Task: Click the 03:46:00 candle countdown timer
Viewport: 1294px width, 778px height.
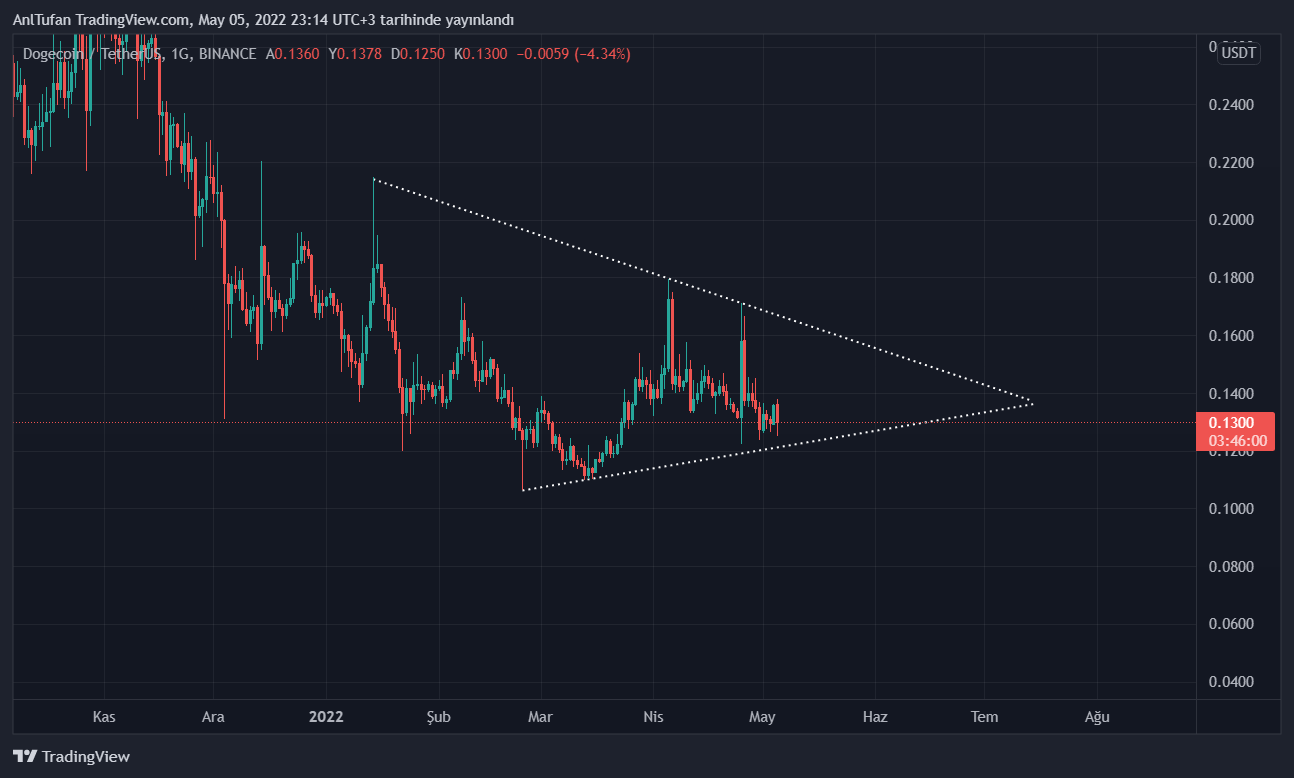Action: (x=1237, y=440)
